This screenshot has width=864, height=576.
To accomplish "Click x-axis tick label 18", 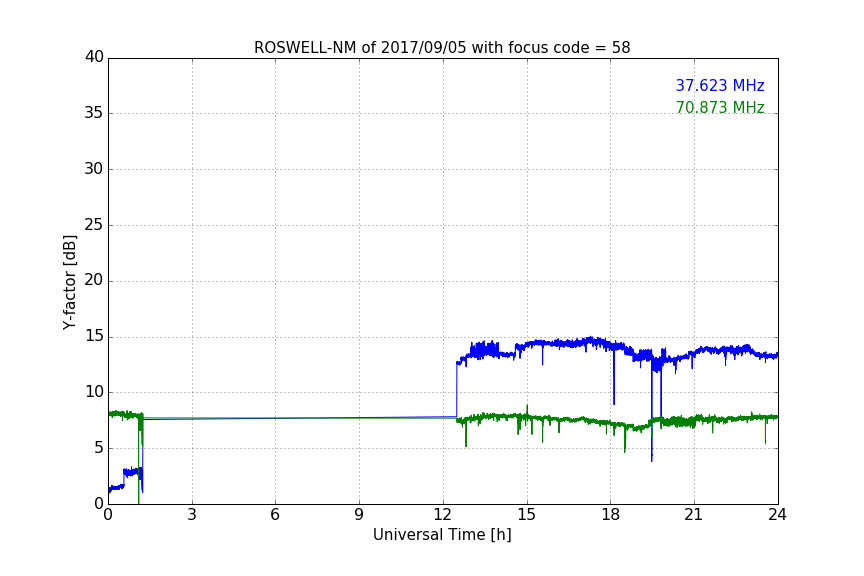I will (611, 515).
